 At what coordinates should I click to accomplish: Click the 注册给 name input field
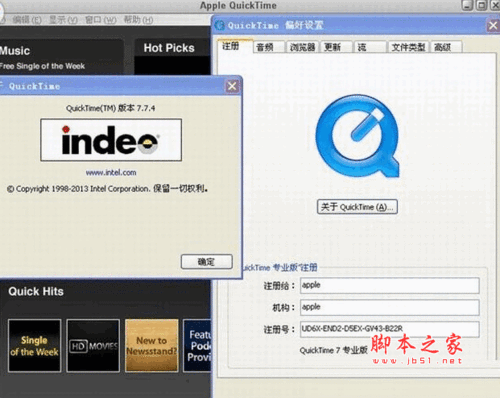point(390,285)
